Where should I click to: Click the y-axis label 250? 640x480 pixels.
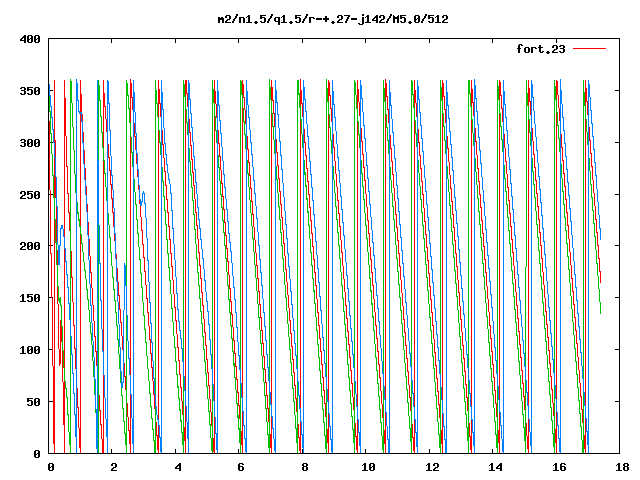[30, 195]
